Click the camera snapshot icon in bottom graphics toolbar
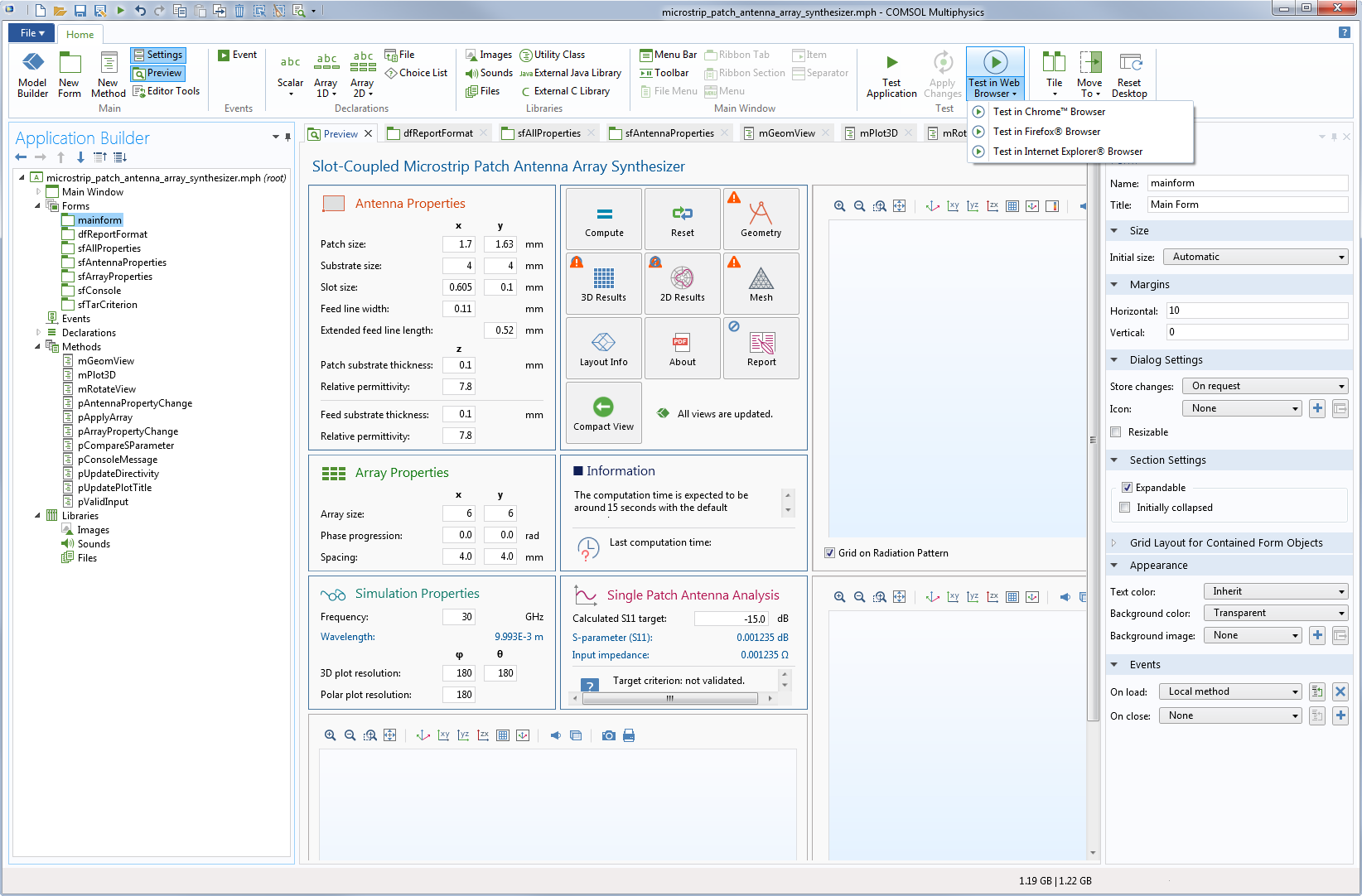The height and width of the screenshot is (896, 1362). click(609, 735)
